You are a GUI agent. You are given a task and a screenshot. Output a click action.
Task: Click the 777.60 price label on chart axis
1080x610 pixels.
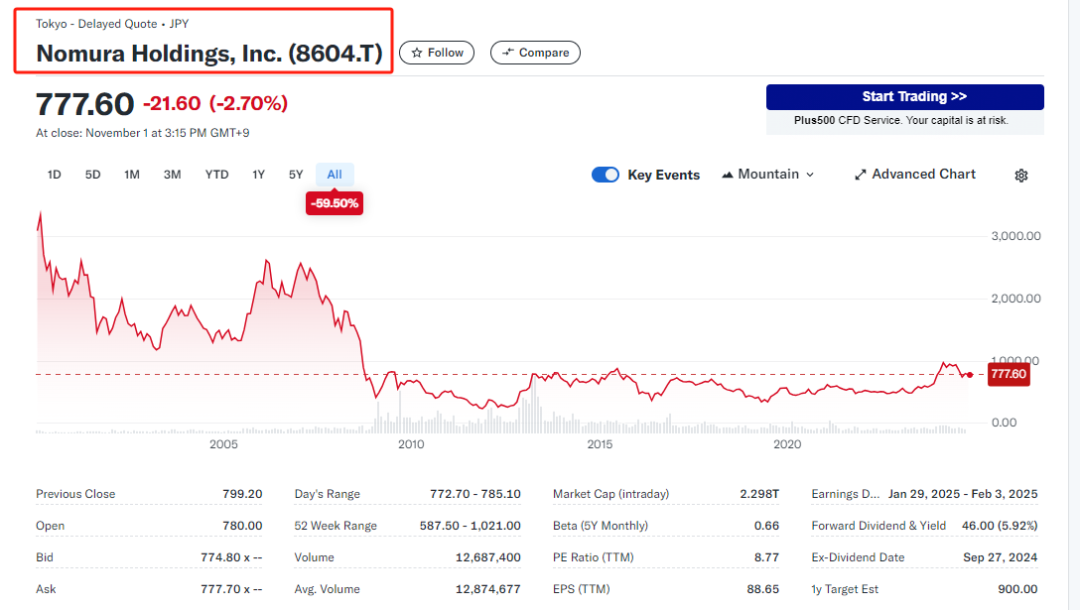1009,374
